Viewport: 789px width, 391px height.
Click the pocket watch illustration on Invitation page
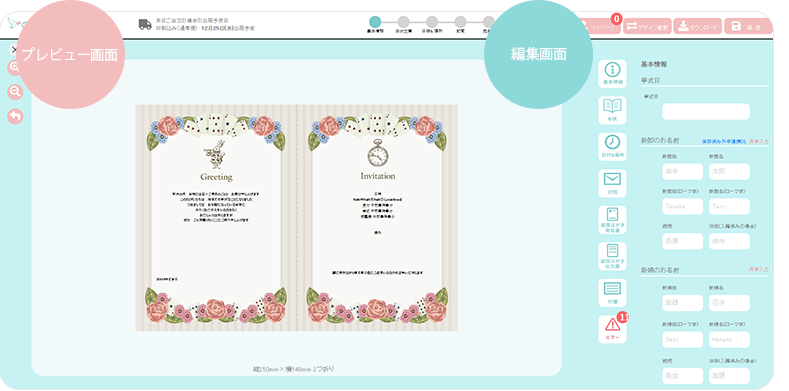377,152
